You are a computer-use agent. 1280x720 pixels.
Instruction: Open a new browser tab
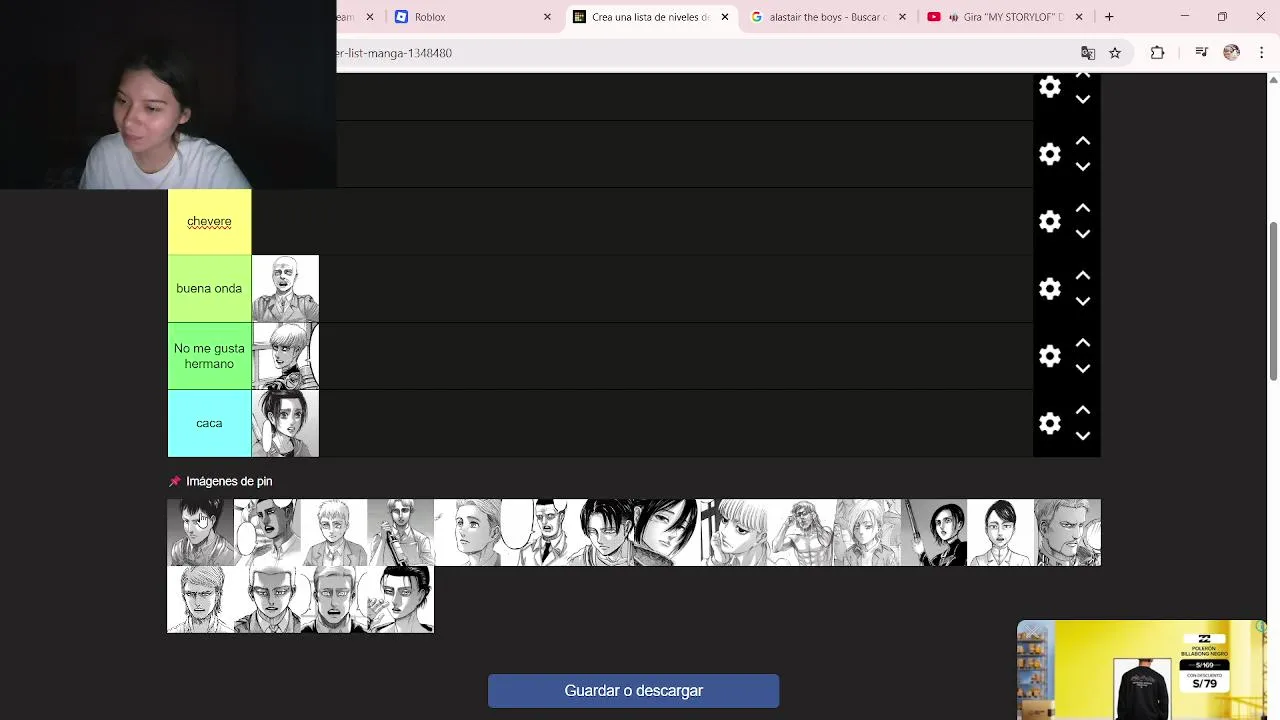click(x=1109, y=17)
